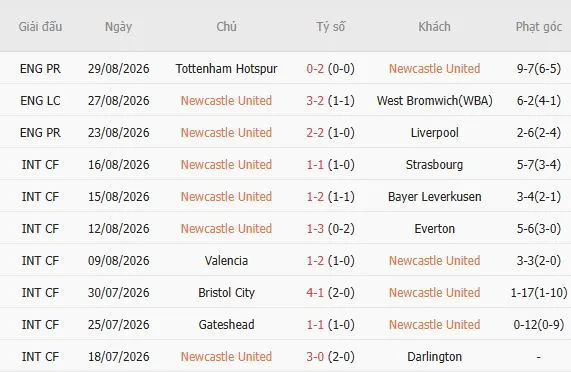The height and width of the screenshot is (372, 571).
Task: Open the Liverpool team link
Action: (434, 132)
